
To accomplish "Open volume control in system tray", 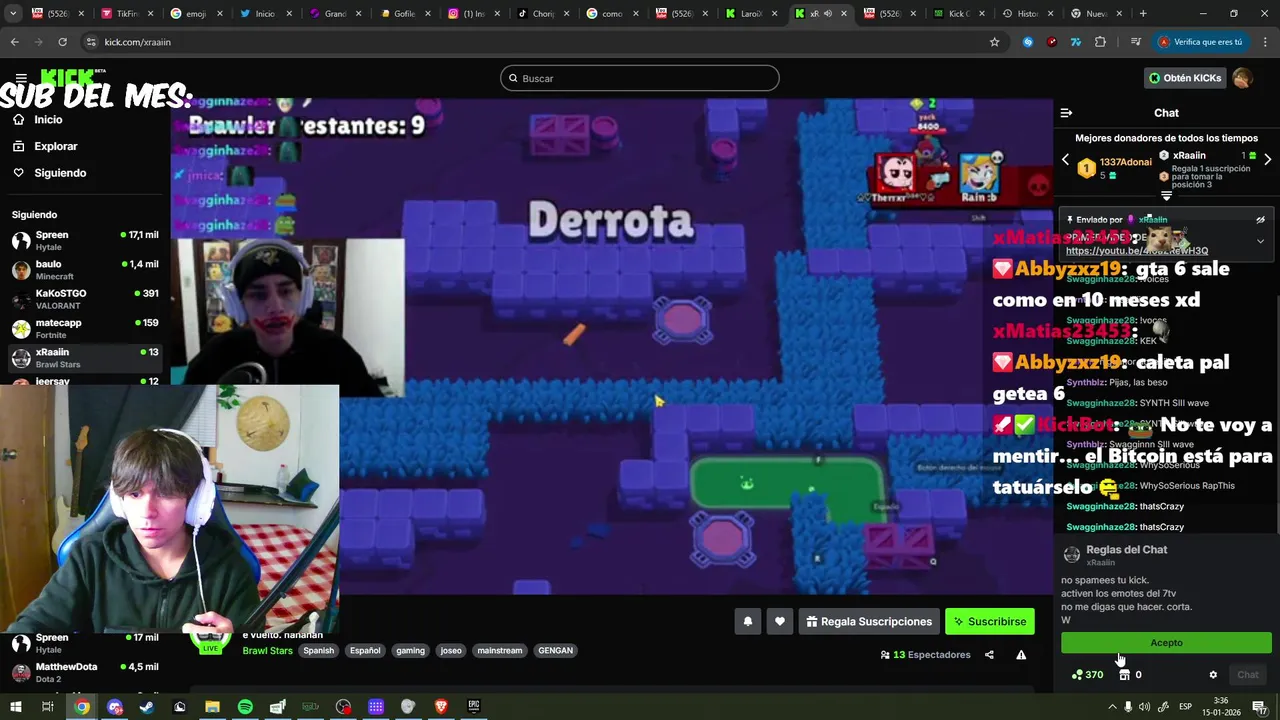I will pos(1144,707).
